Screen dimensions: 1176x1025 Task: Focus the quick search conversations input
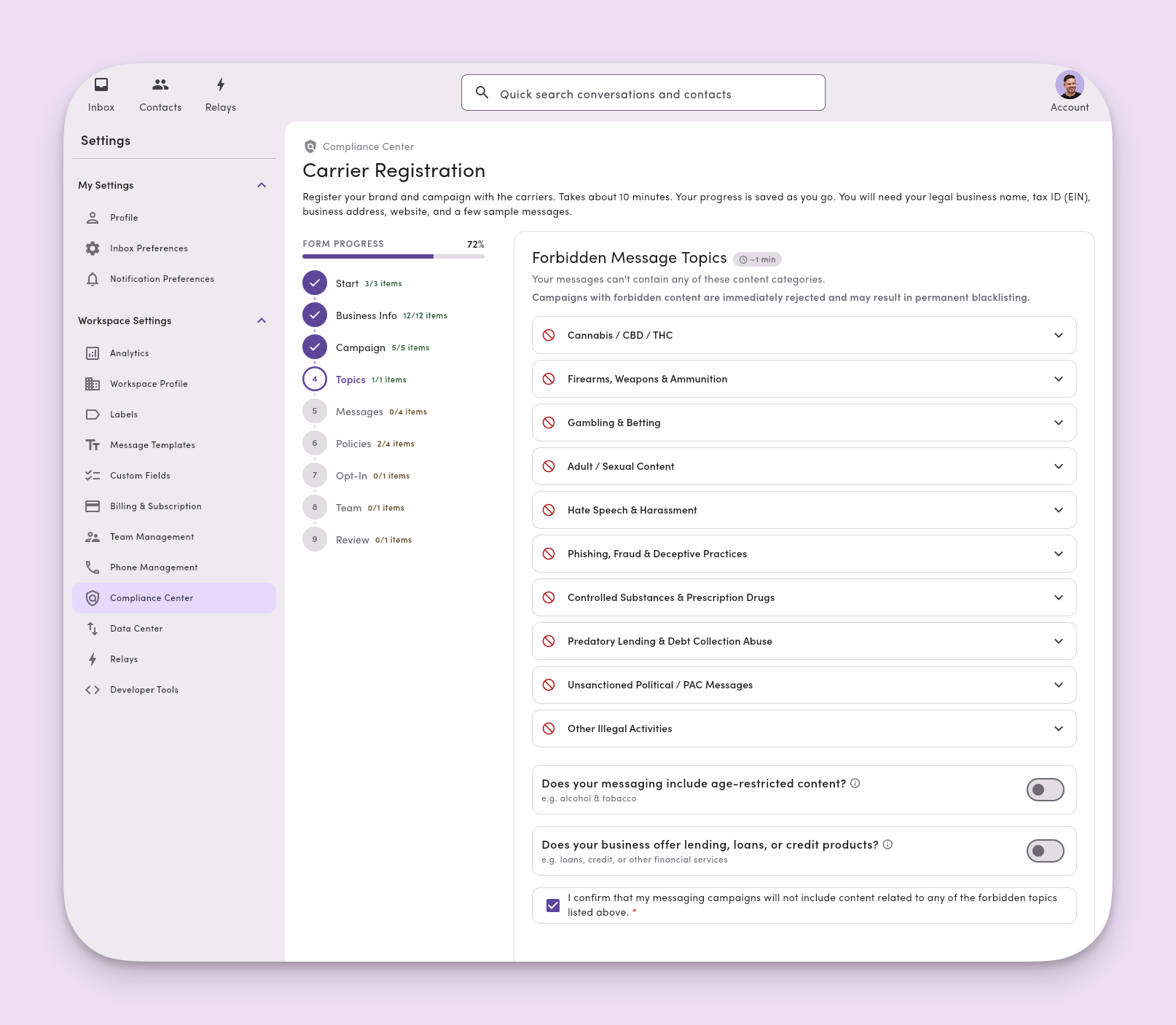click(x=643, y=93)
